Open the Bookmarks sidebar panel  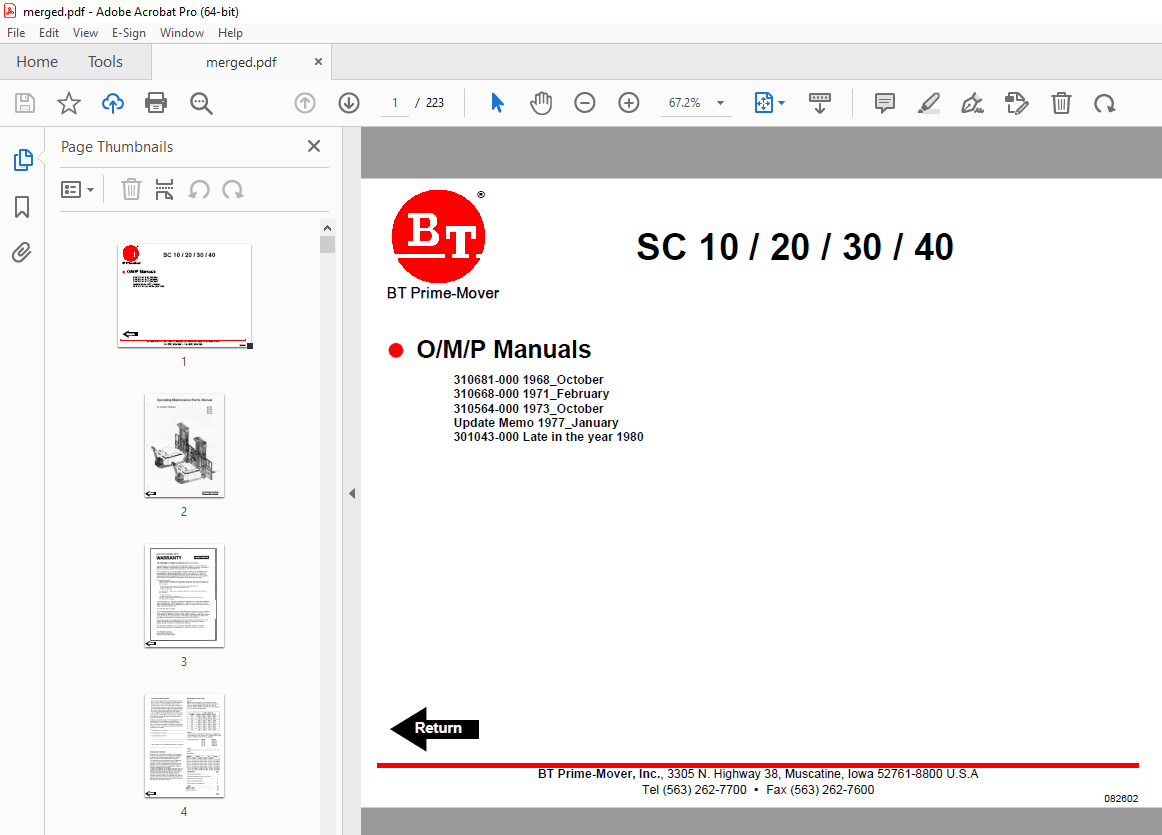click(x=22, y=207)
